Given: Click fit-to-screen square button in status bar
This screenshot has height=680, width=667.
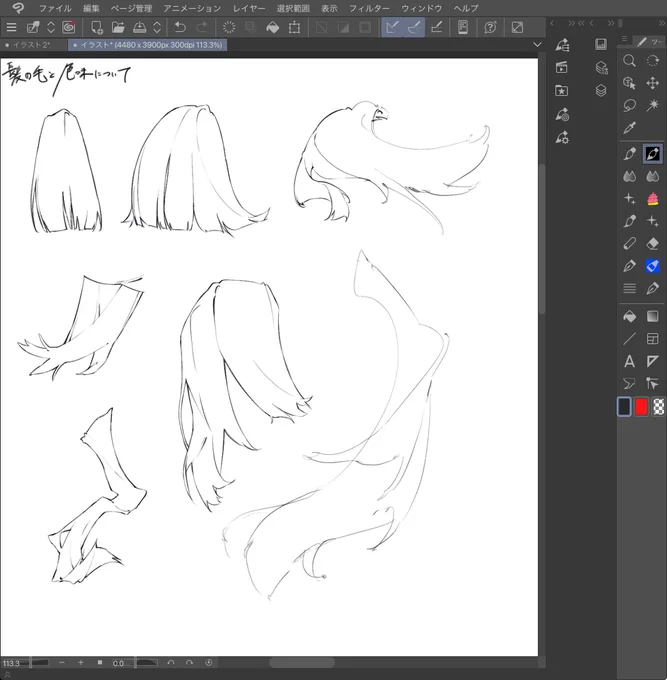Looking at the screenshot, I should [100, 663].
